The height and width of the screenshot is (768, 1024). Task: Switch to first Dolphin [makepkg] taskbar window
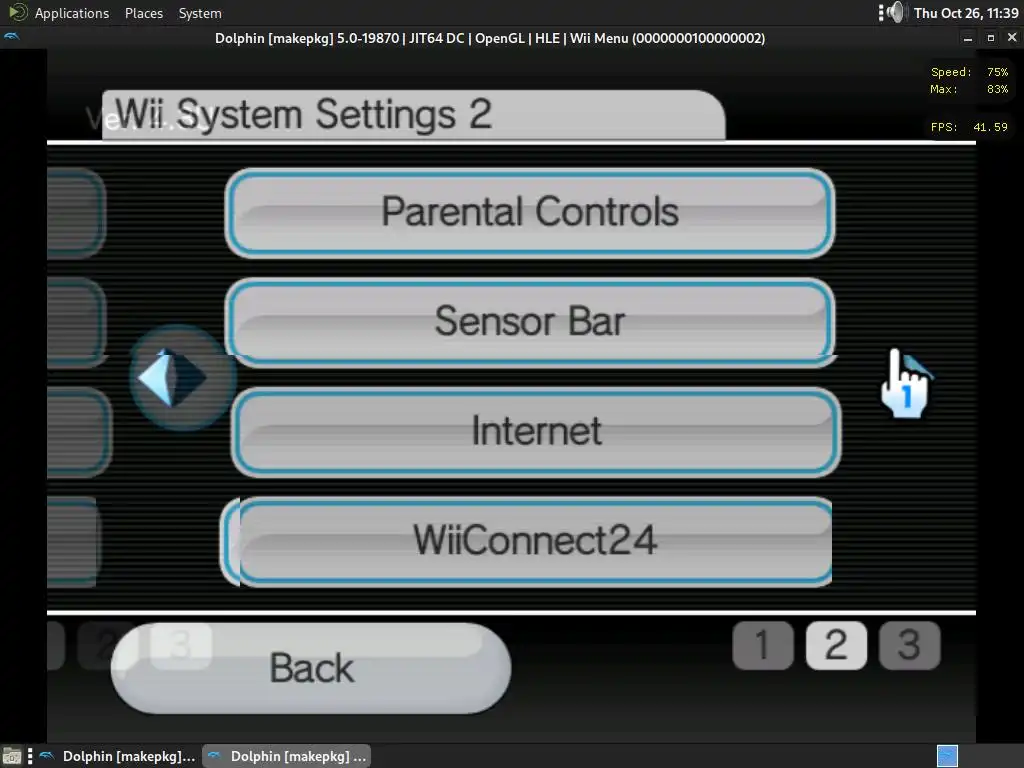tap(118, 756)
